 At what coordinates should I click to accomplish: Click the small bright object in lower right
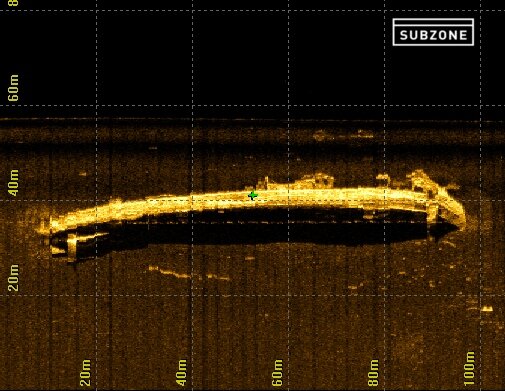[x=487, y=309]
